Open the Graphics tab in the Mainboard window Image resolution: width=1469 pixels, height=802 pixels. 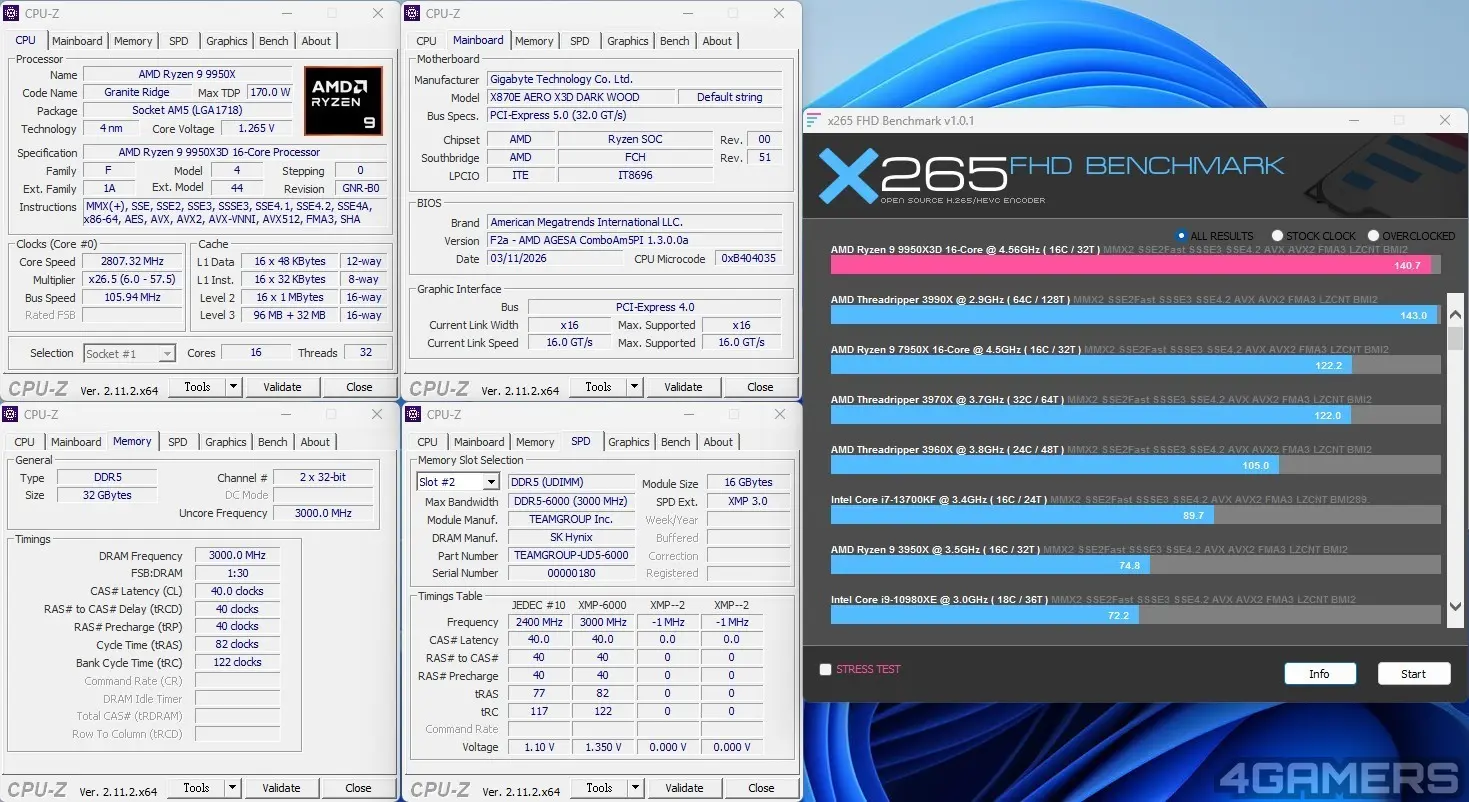click(628, 41)
